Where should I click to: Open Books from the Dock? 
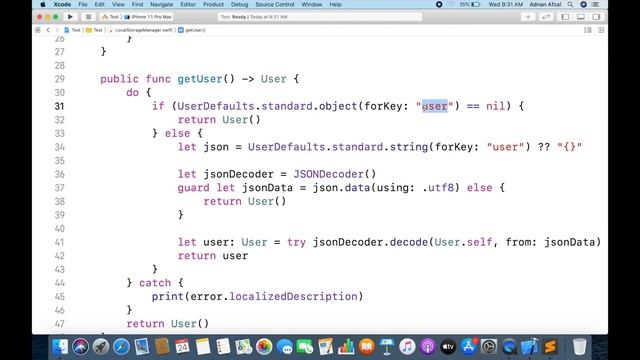[367, 347]
